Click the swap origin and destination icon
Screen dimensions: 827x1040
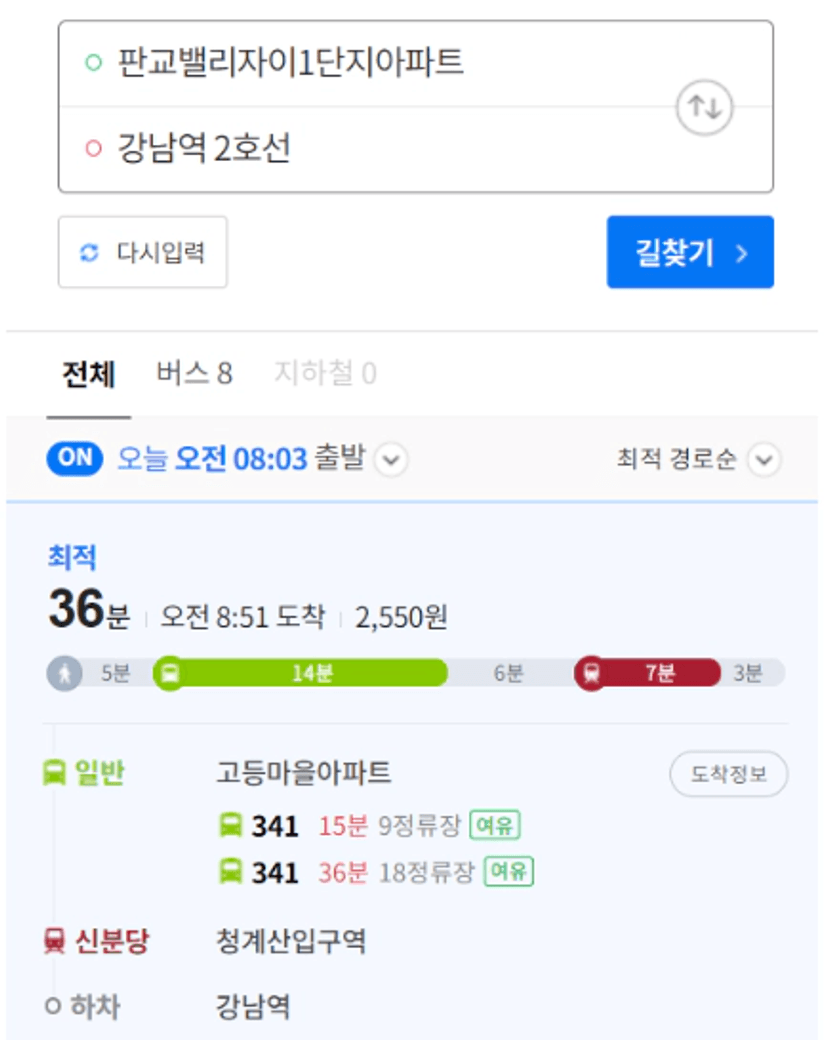click(x=705, y=107)
